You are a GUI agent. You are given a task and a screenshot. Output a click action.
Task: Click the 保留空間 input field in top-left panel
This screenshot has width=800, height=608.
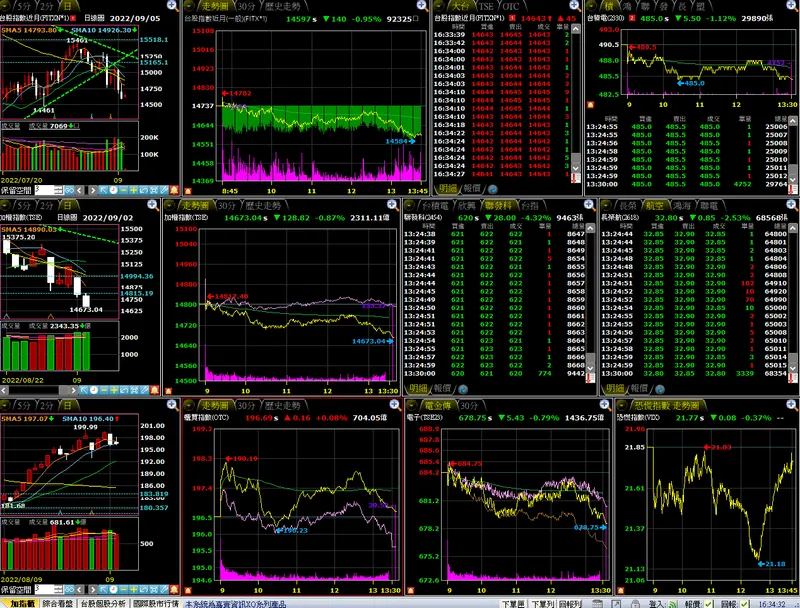tap(44, 190)
